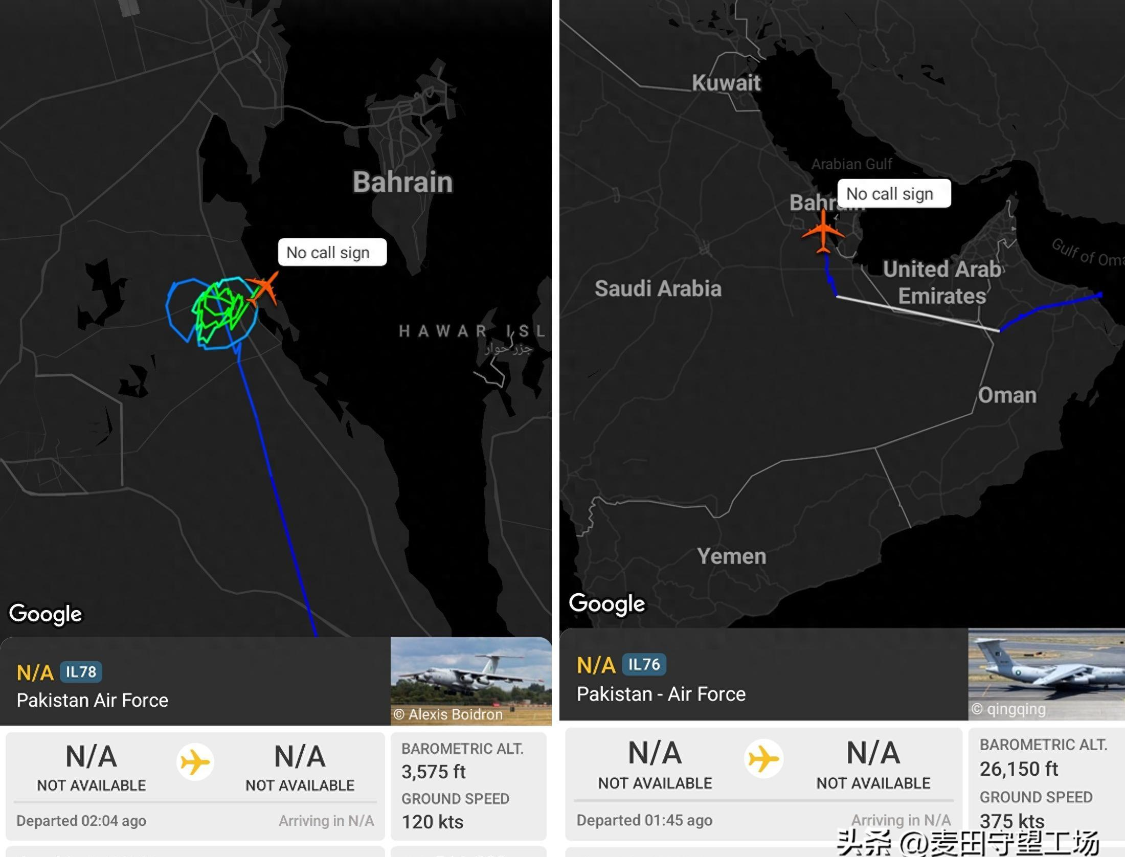Select the Saudi Arabia map label
Screen dimensions: 1125x857
pos(658,289)
